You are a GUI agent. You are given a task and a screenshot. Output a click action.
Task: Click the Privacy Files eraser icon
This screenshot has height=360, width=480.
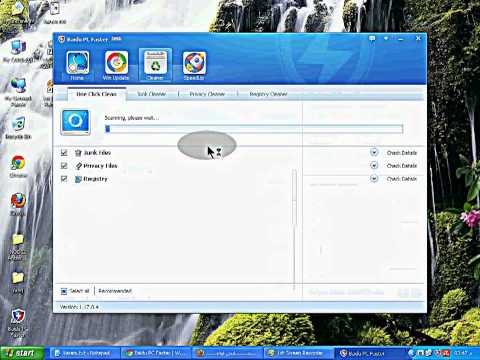(x=78, y=166)
